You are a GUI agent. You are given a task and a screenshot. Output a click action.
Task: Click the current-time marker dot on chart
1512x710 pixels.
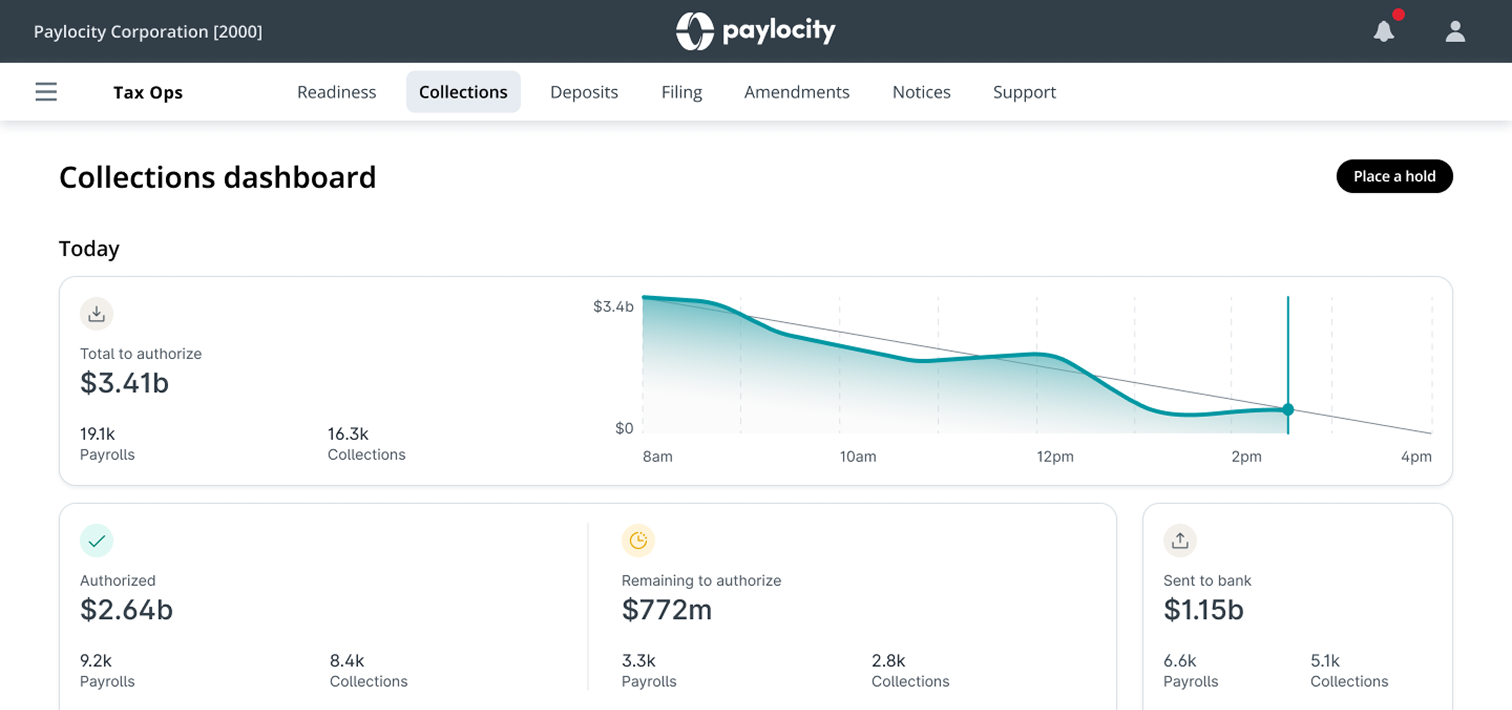coord(1288,409)
